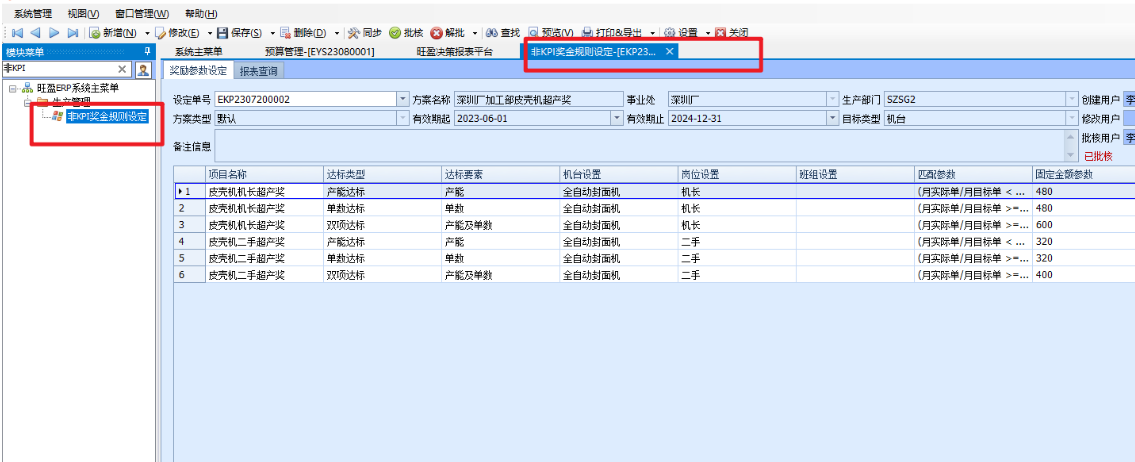Click the 解批 unapprove button
Viewport: 1135px width, 462px height.
point(447,33)
